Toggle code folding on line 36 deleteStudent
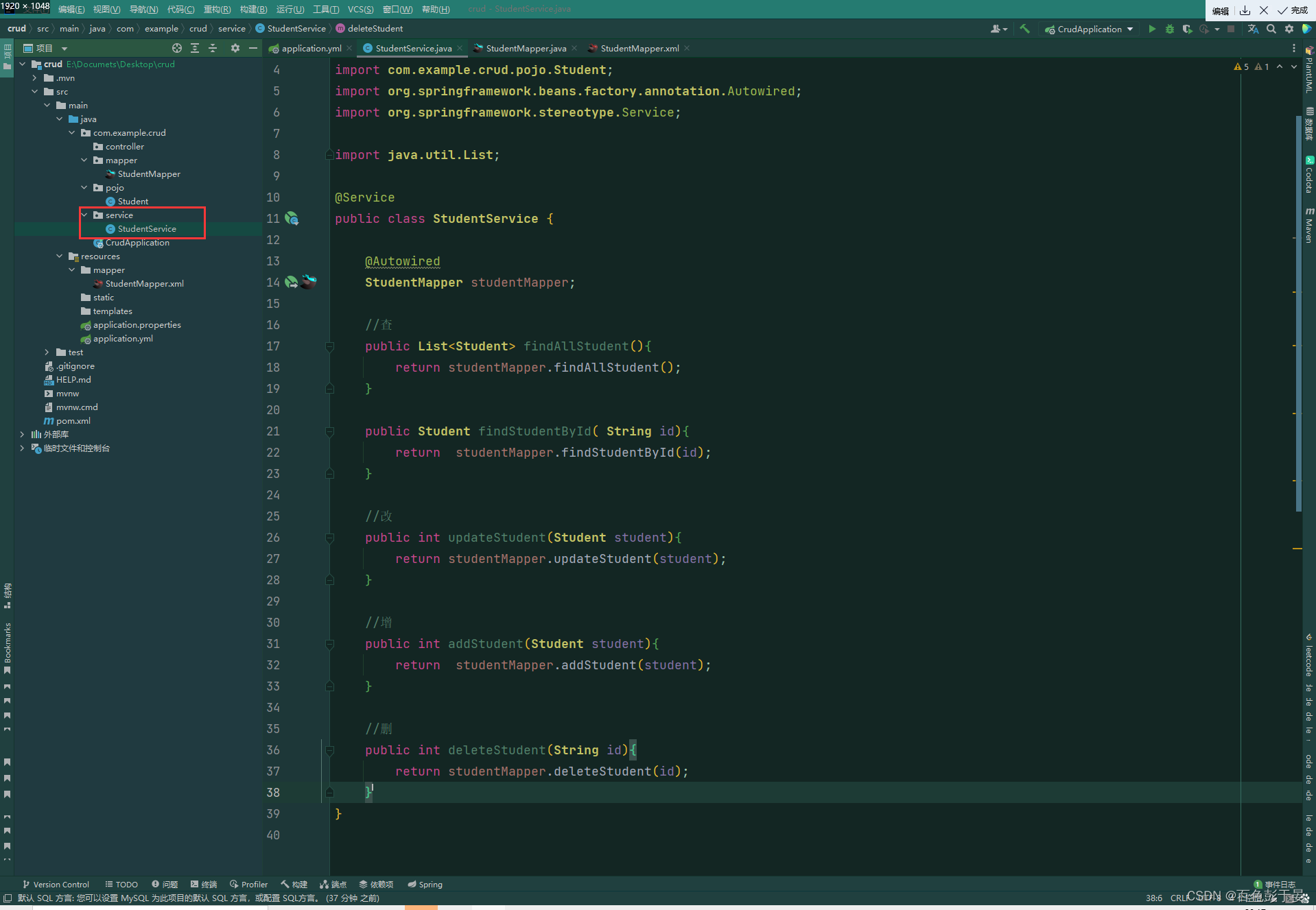1316x910 pixels. click(329, 751)
